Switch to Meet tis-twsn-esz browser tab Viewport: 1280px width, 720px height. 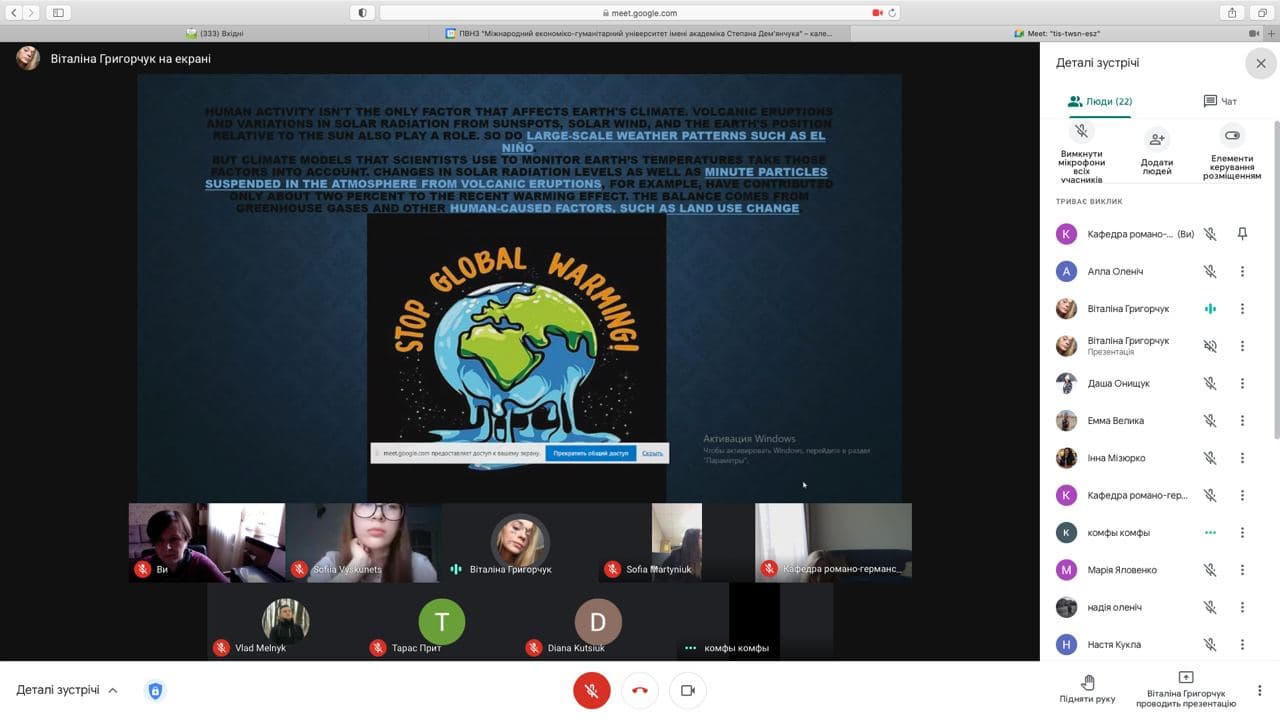click(x=1055, y=33)
